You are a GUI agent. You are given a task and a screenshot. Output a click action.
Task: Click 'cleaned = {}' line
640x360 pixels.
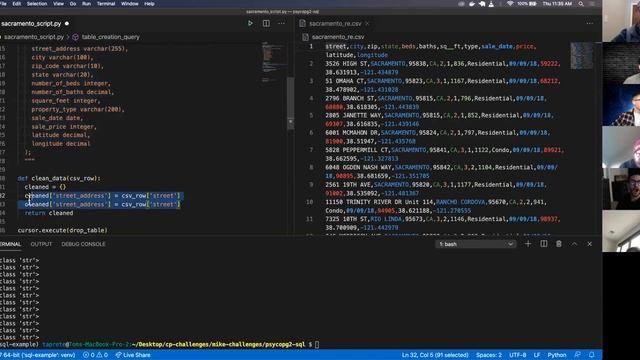(45, 187)
